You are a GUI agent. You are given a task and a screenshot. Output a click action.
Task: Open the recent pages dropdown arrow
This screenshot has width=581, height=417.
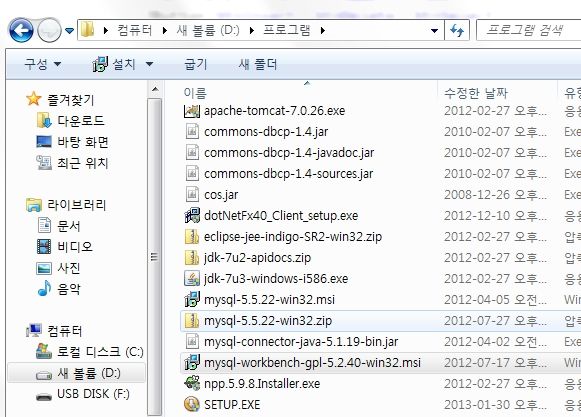click(x=69, y=30)
